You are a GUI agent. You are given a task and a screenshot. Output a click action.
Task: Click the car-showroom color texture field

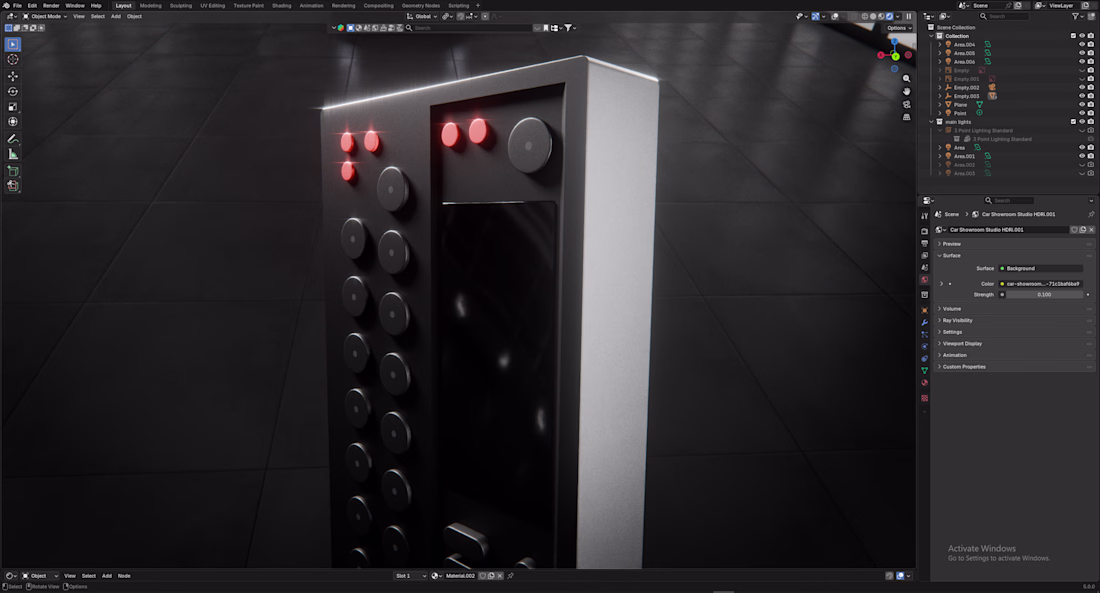pos(1040,284)
